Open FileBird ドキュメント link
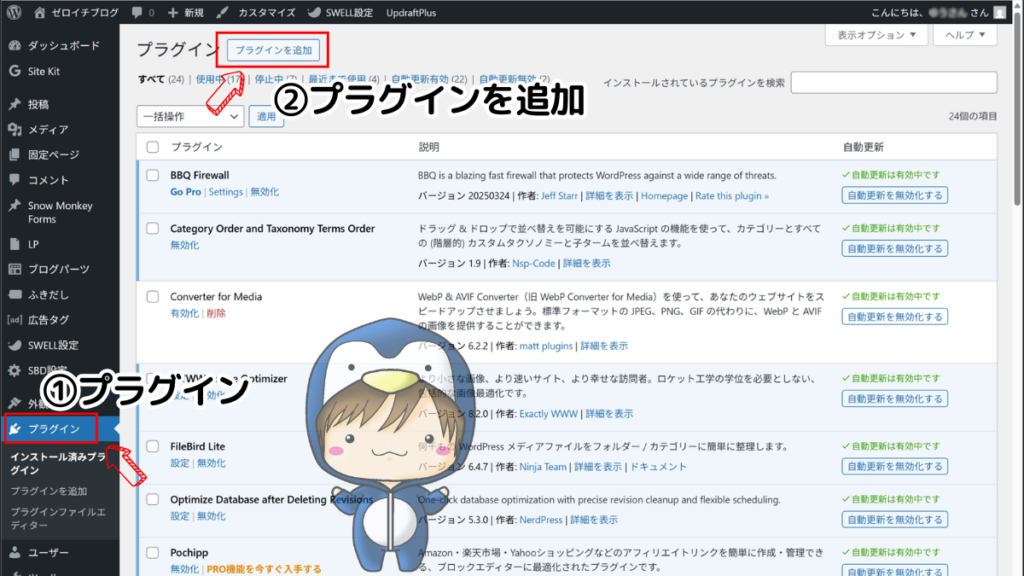The height and width of the screenshot is (576, 1024). point(658,467)
